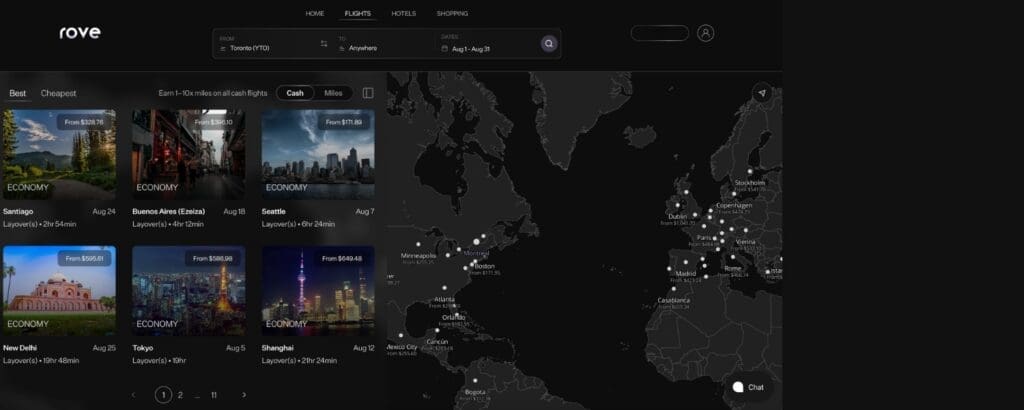Open the Chat bubble widget
The height and width of the screenshot is (410, 1024).
coord(748,387)
